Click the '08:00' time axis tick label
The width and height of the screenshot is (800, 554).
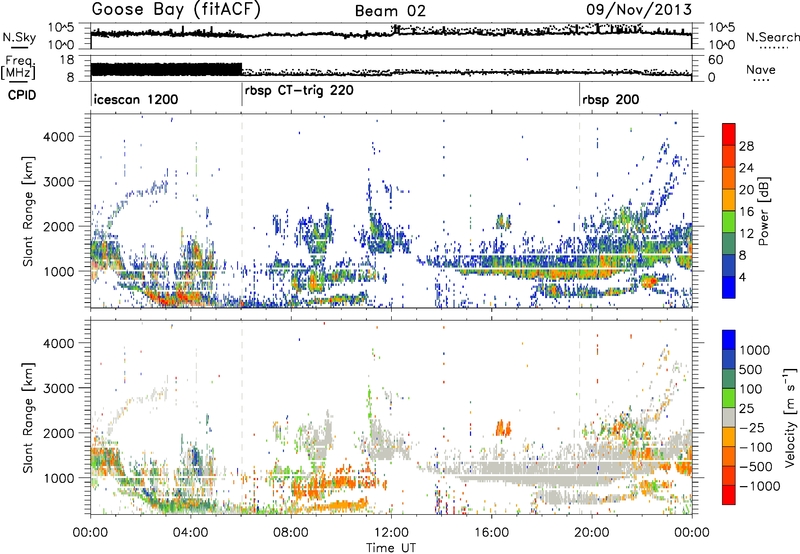[291, 533]
